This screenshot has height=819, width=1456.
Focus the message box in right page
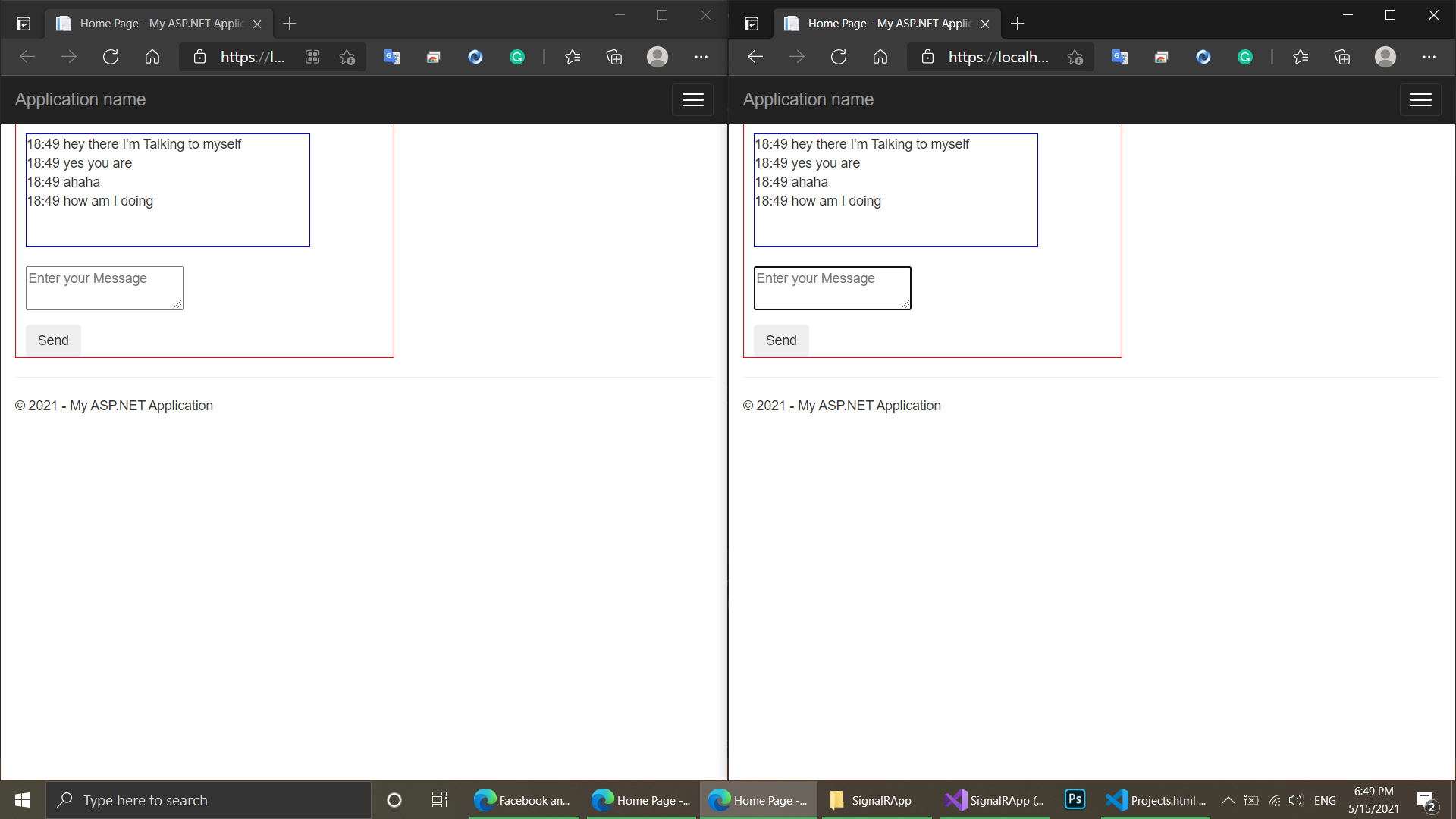coord(833,288)
